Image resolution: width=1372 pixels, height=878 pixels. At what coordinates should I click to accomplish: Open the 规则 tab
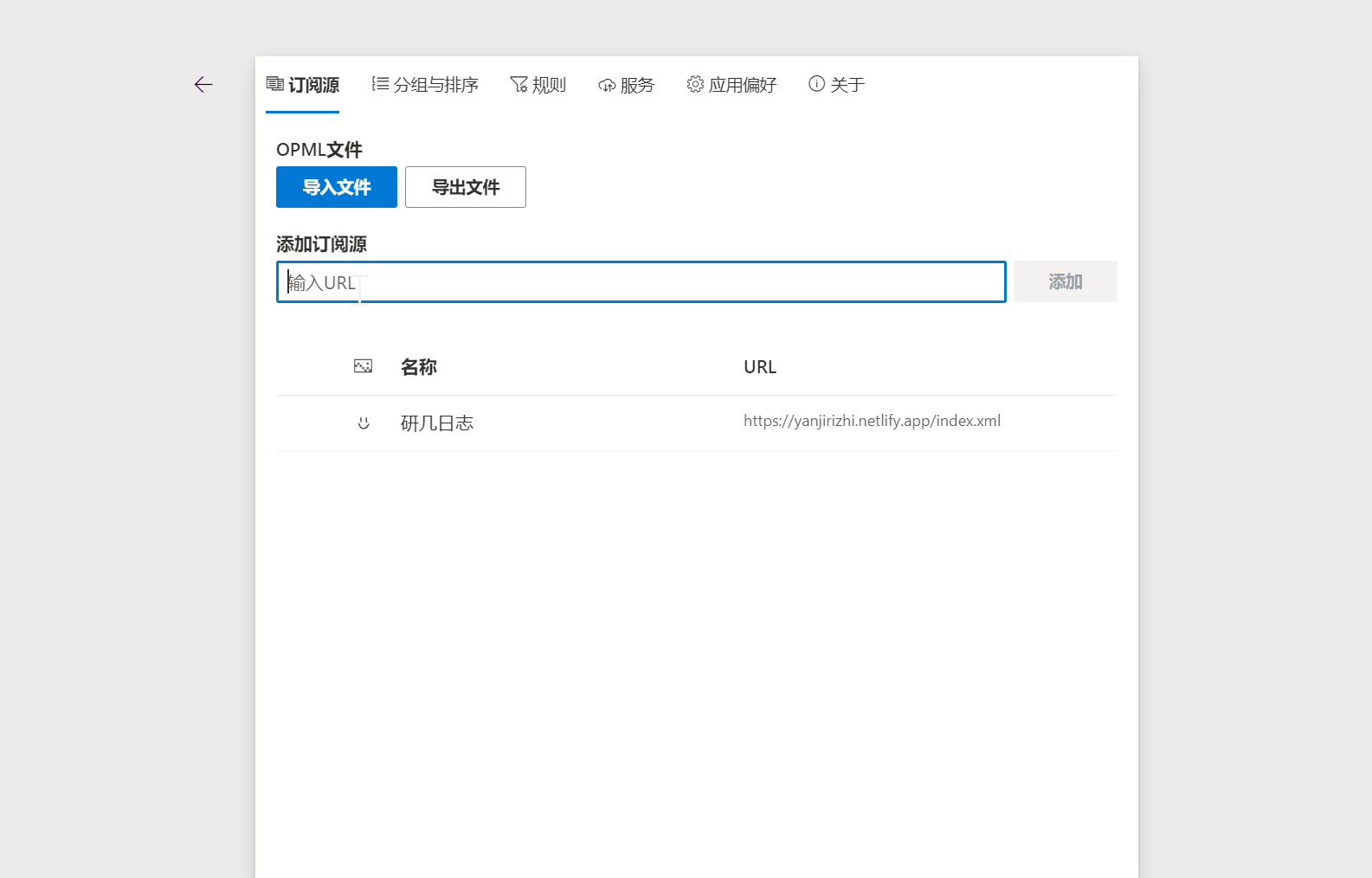(x=548, y=85)
